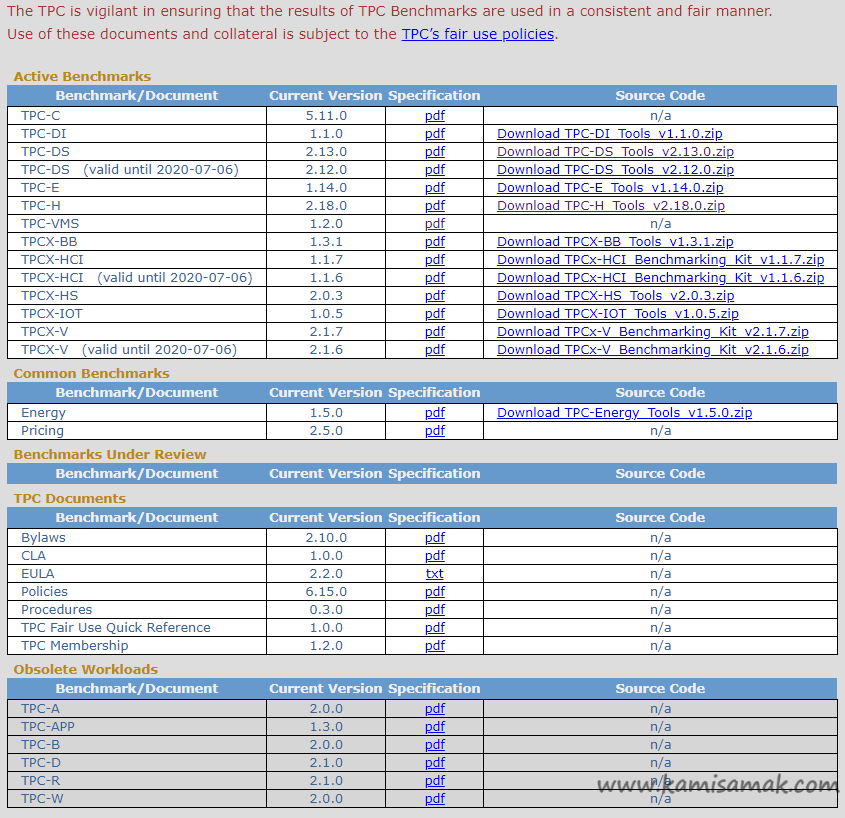Open the TPCX-HS specification pdf

coord(434,295)
